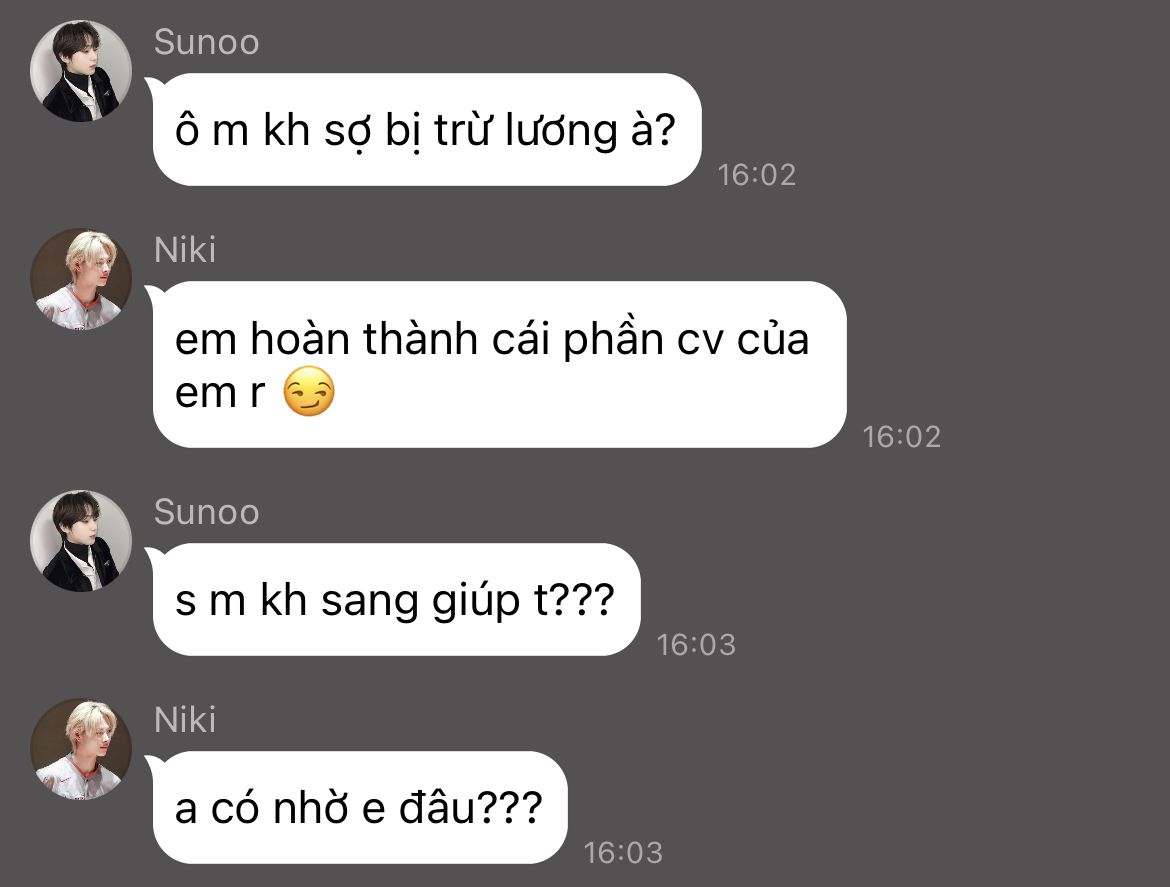Click the 16:03 timestamp beside Sunoo's second message
The height and width of the screenshot is (887, 1170).
coord(696,645)
